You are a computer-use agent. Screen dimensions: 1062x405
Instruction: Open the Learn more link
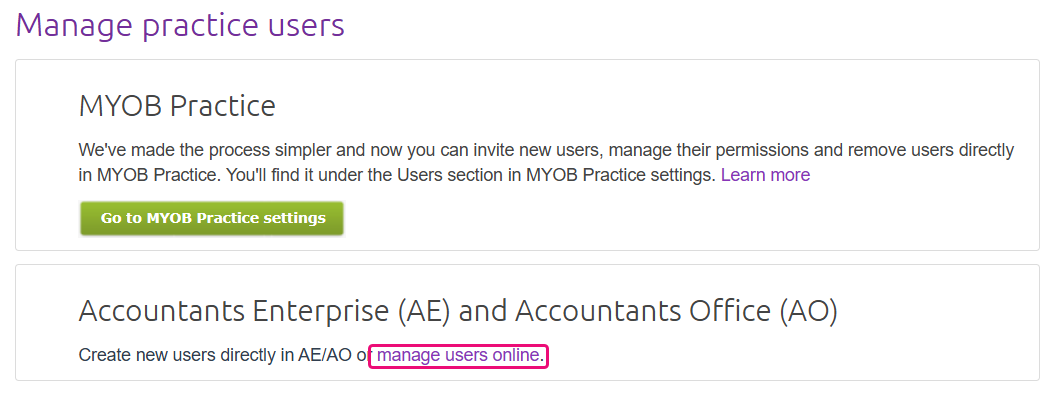click(x=765, y=175)
